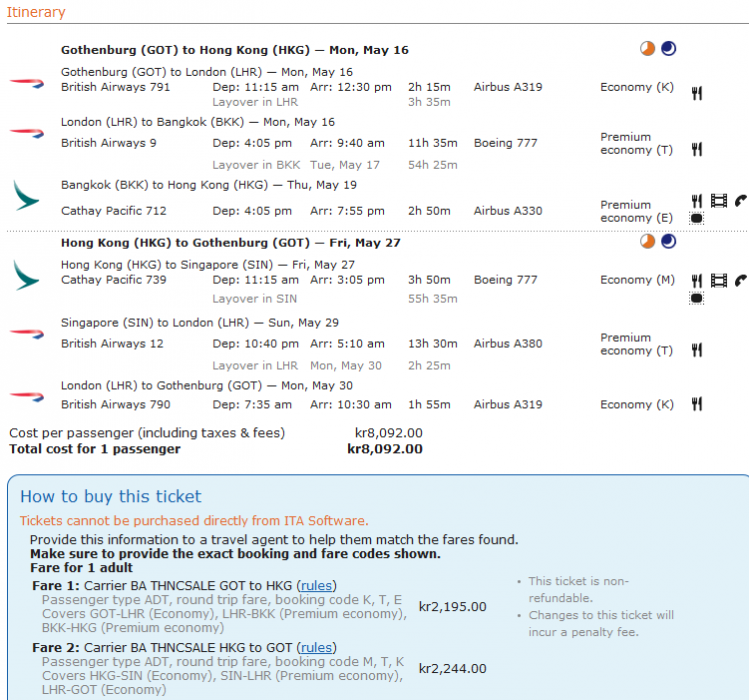Click the meal icon for British Airways 791
This screenshot has height=700, width=749.
(x=697, y=93)
